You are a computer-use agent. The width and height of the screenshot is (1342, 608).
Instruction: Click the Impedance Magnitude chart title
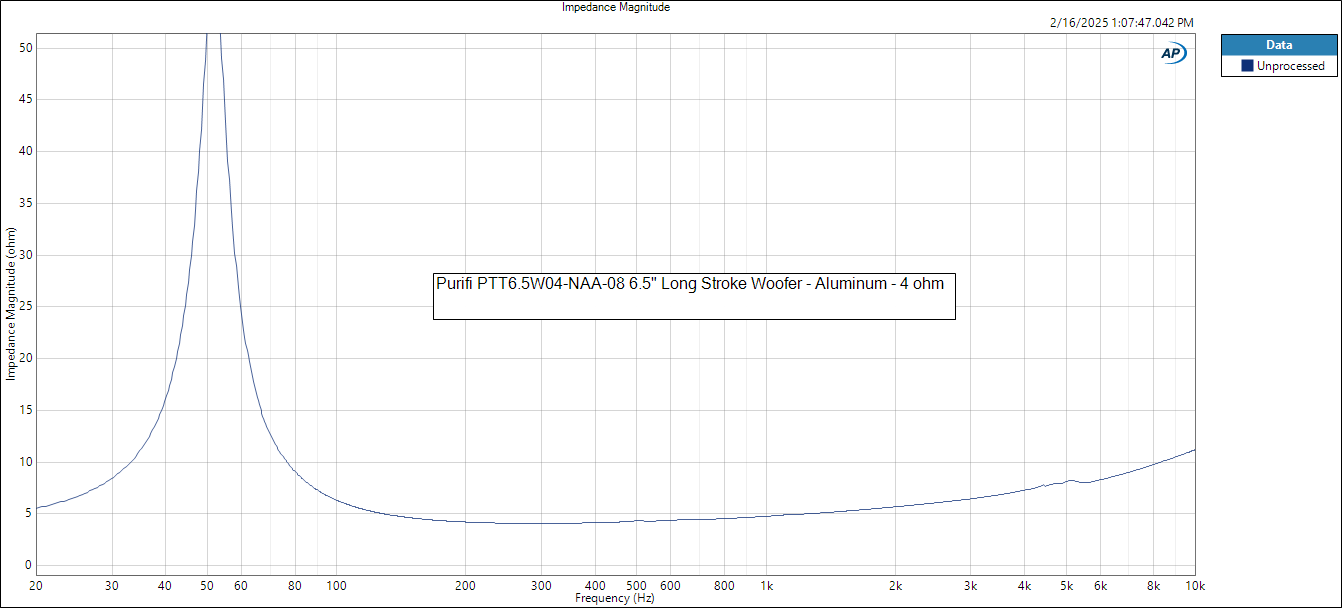point(616,7)
